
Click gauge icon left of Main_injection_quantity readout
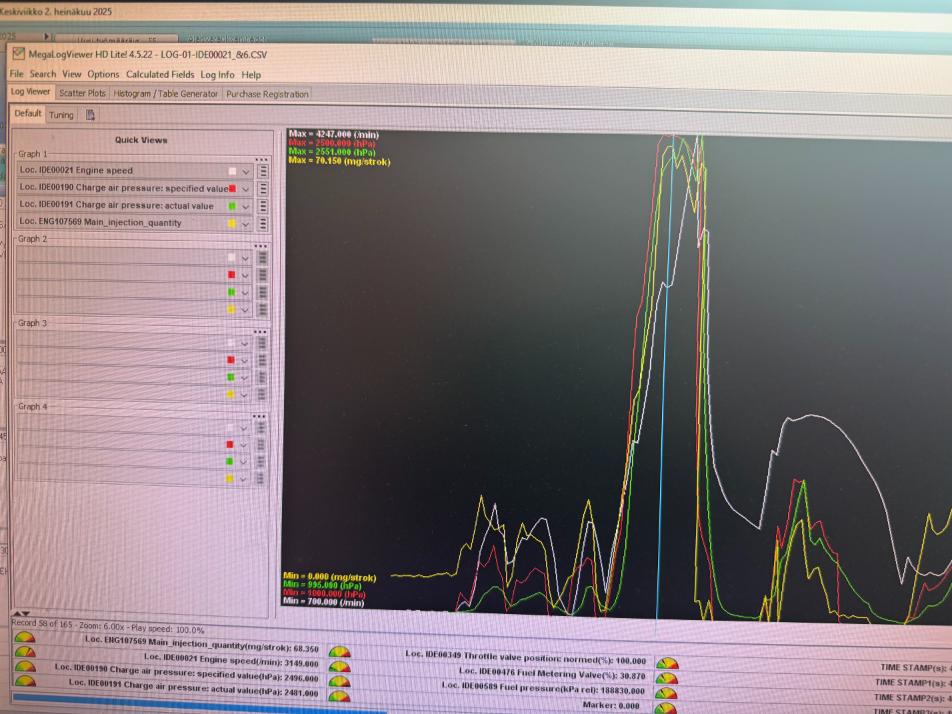24,637
